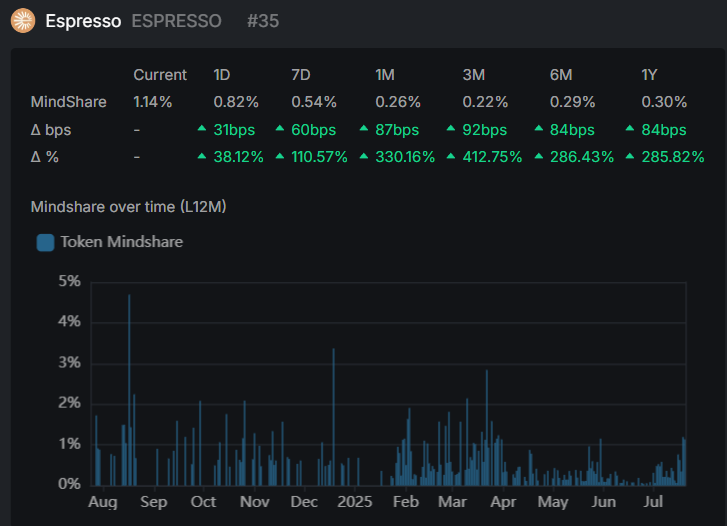727x526 pixels.
Task: Click the Espresso sunburst token logo
Action: coord(23,21)
